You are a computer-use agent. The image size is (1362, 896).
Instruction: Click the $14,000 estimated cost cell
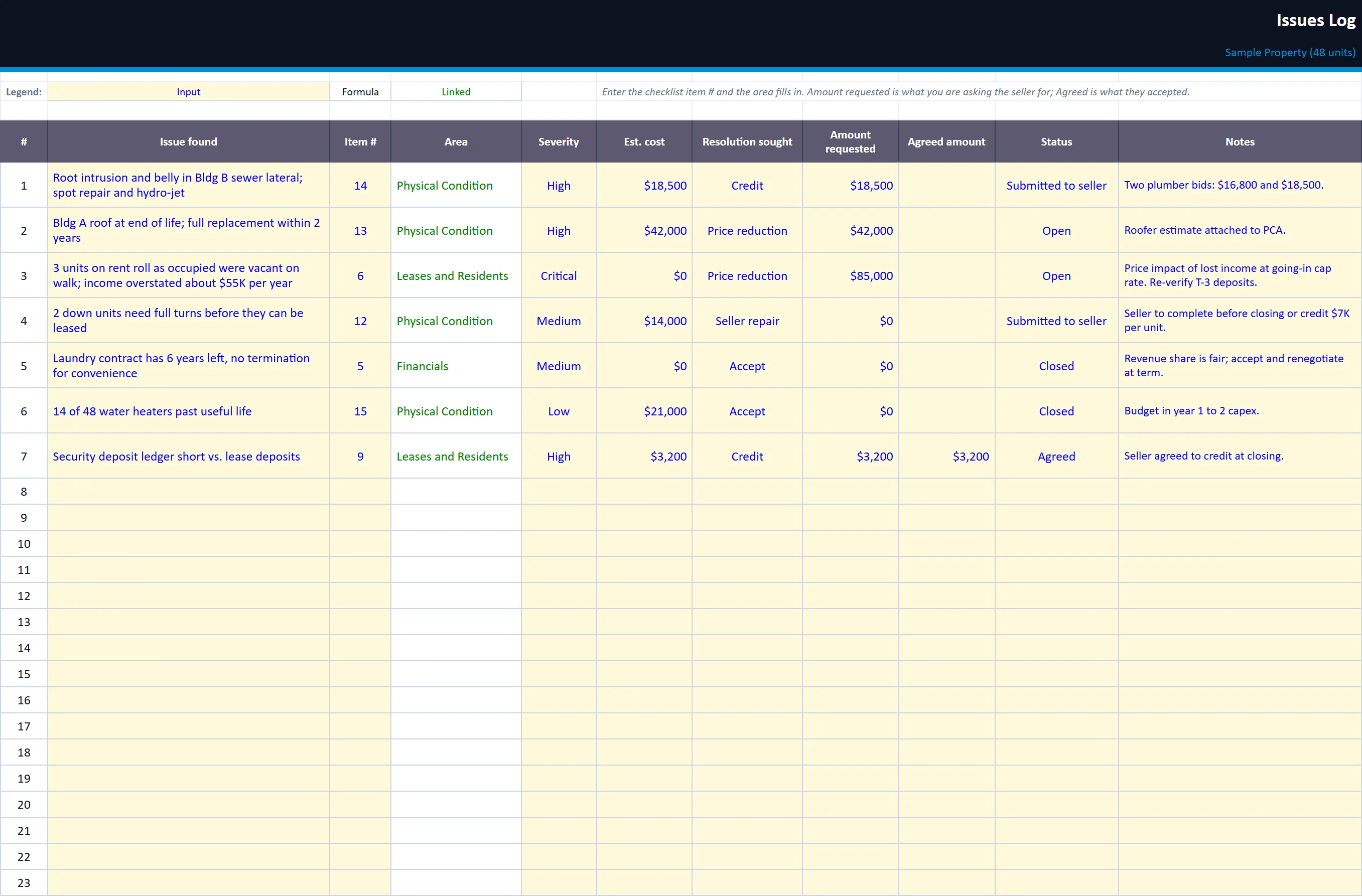coord(644,321)
